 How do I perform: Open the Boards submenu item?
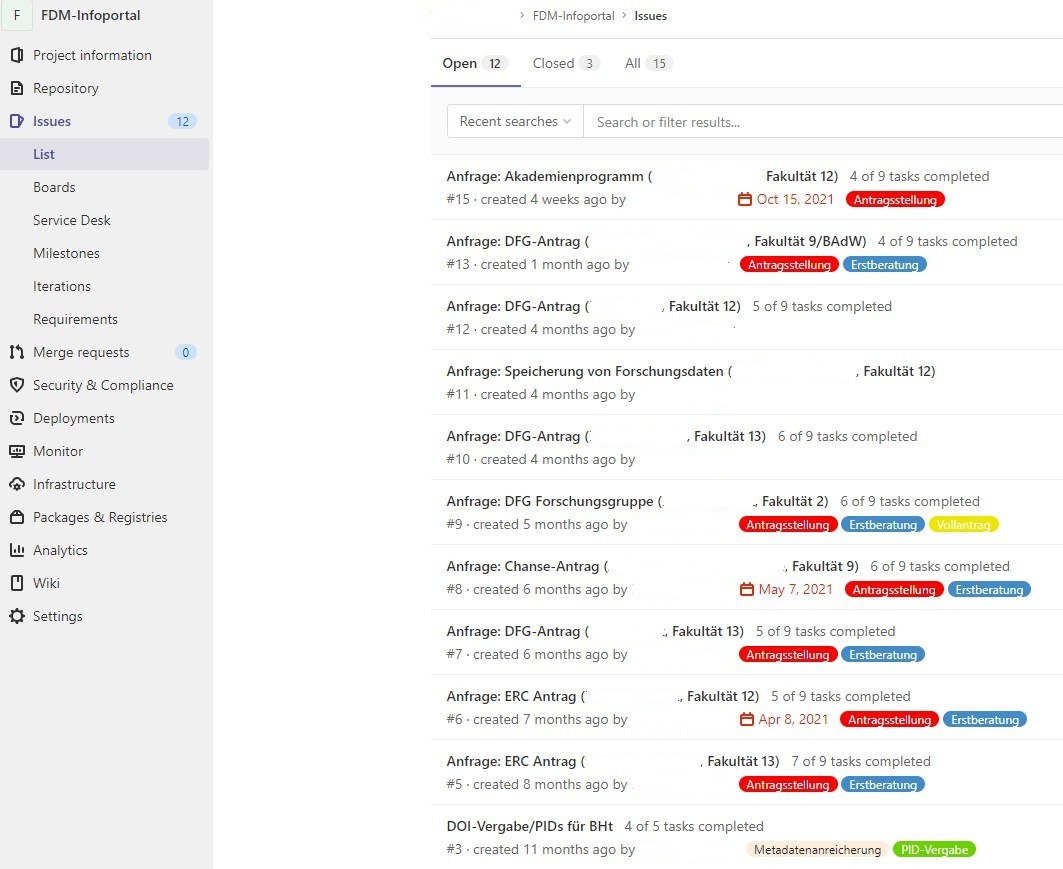54,187
